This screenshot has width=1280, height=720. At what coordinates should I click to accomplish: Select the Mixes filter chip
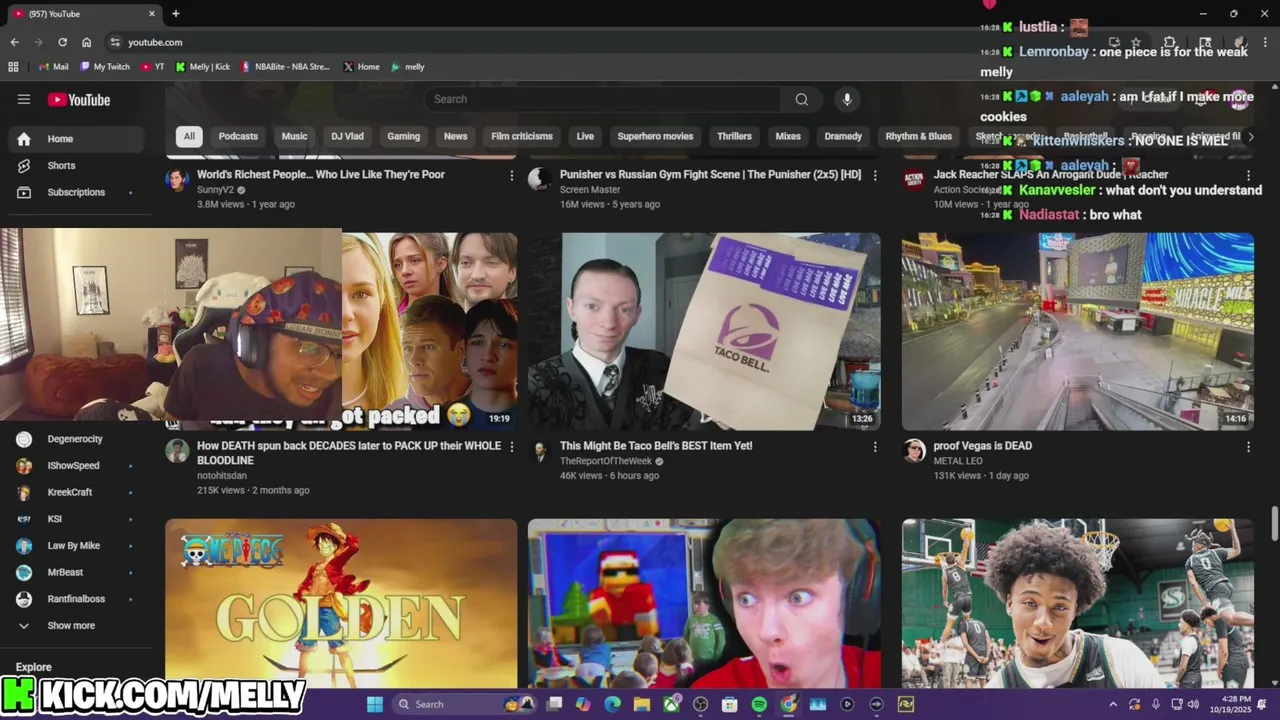pyautogui.click(x=788, y=136)
